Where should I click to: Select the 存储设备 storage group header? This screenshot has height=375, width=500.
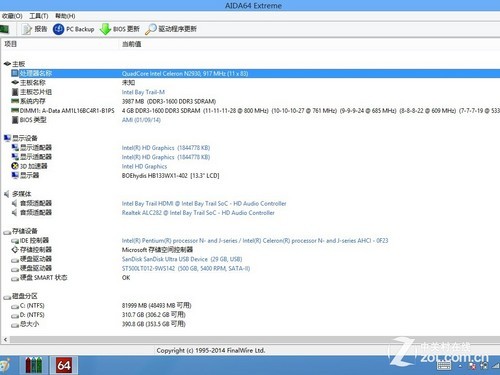tap(24, 231)
